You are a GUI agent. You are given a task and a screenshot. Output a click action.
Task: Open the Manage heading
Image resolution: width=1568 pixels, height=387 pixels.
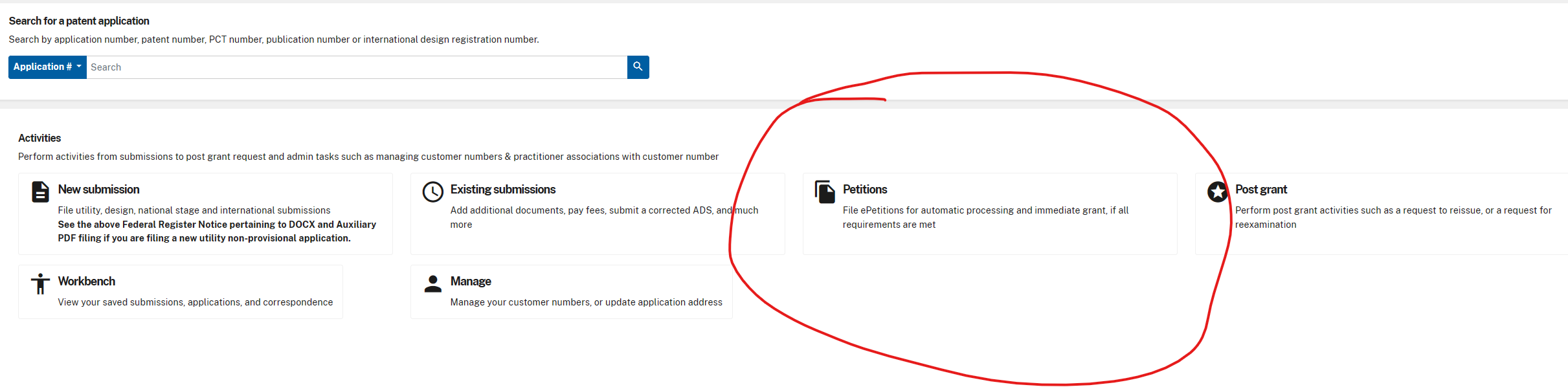point(470,282)
